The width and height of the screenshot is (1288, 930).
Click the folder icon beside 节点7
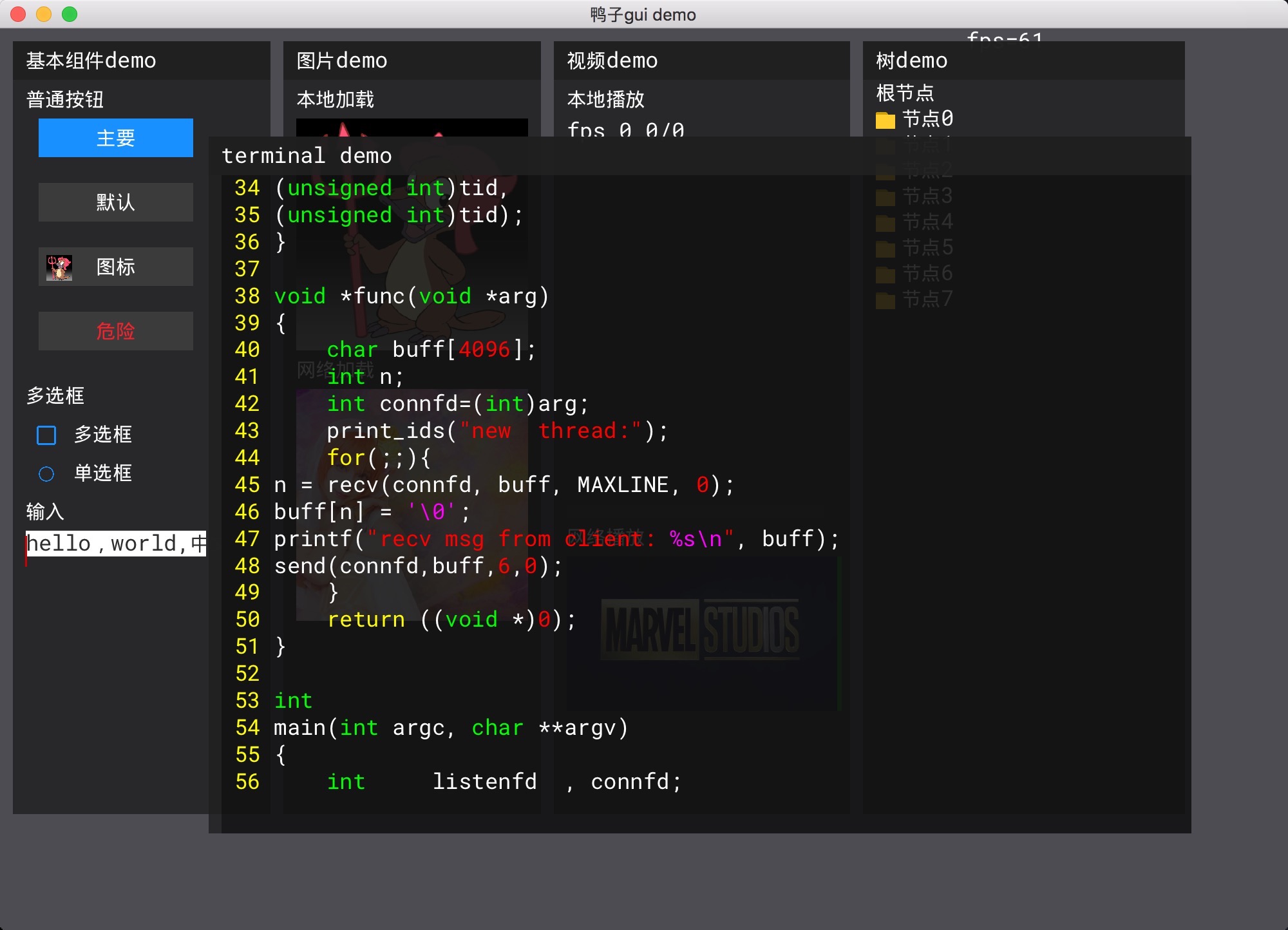885,299
